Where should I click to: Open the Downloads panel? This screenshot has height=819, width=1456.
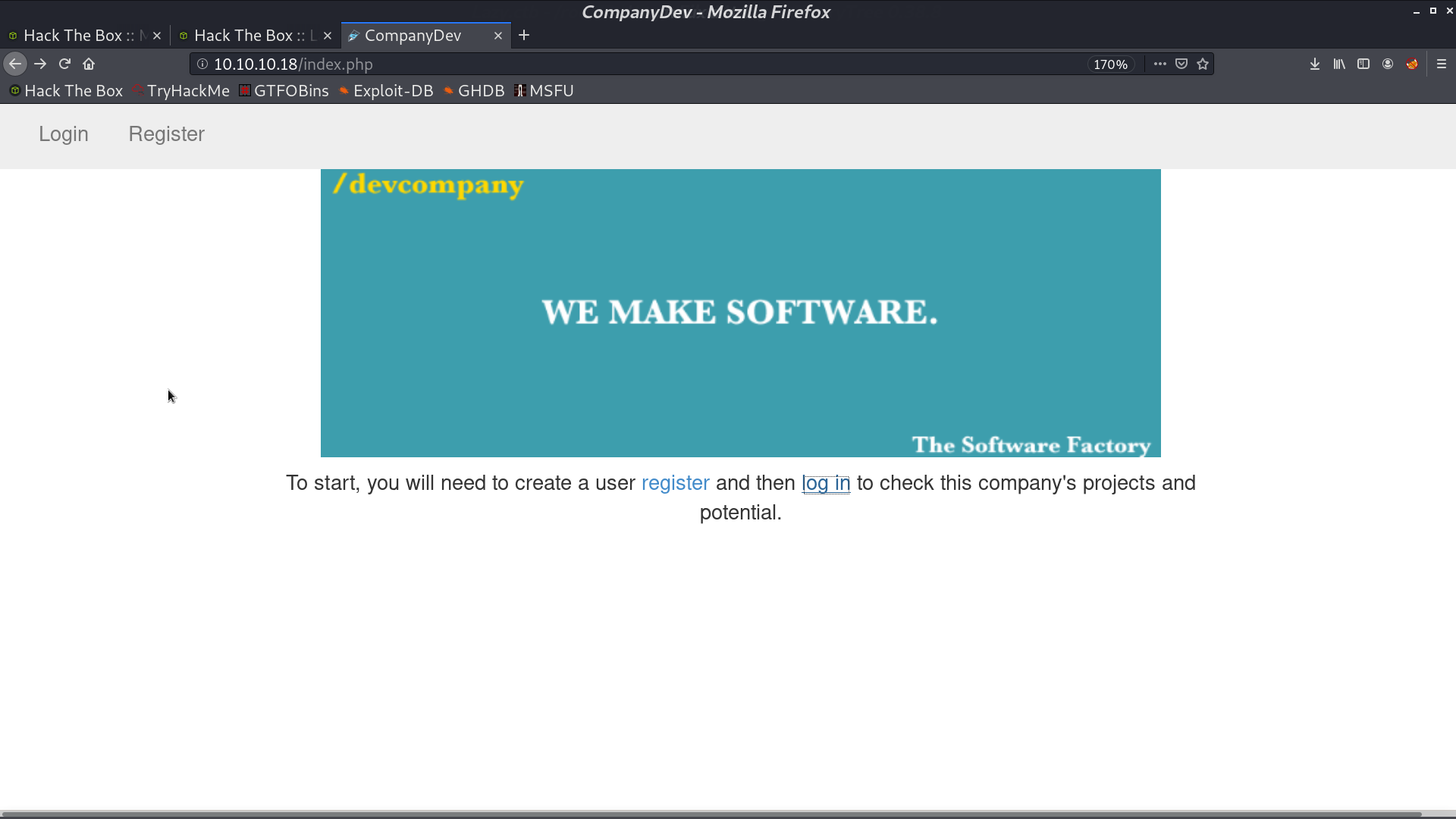pyautogui.click(x=1315, y=64)
